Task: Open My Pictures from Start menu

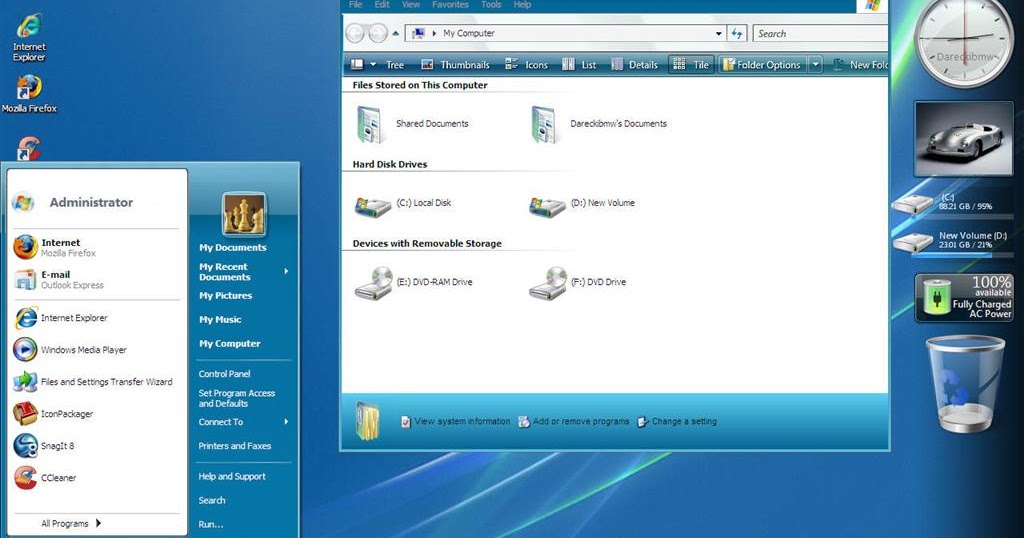Action: (225, 296)
